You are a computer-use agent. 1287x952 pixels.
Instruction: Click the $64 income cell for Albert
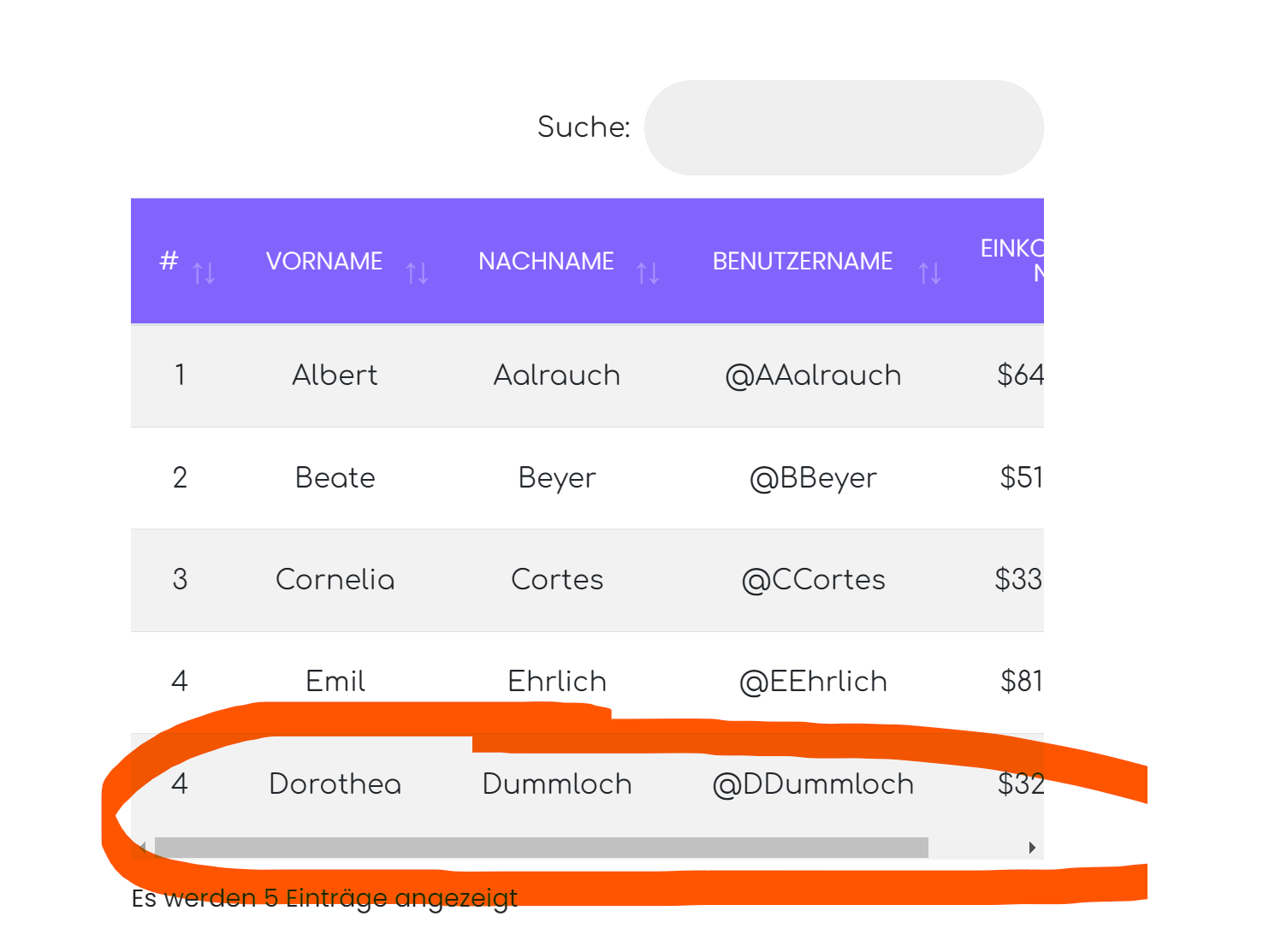pos(1020,375)
